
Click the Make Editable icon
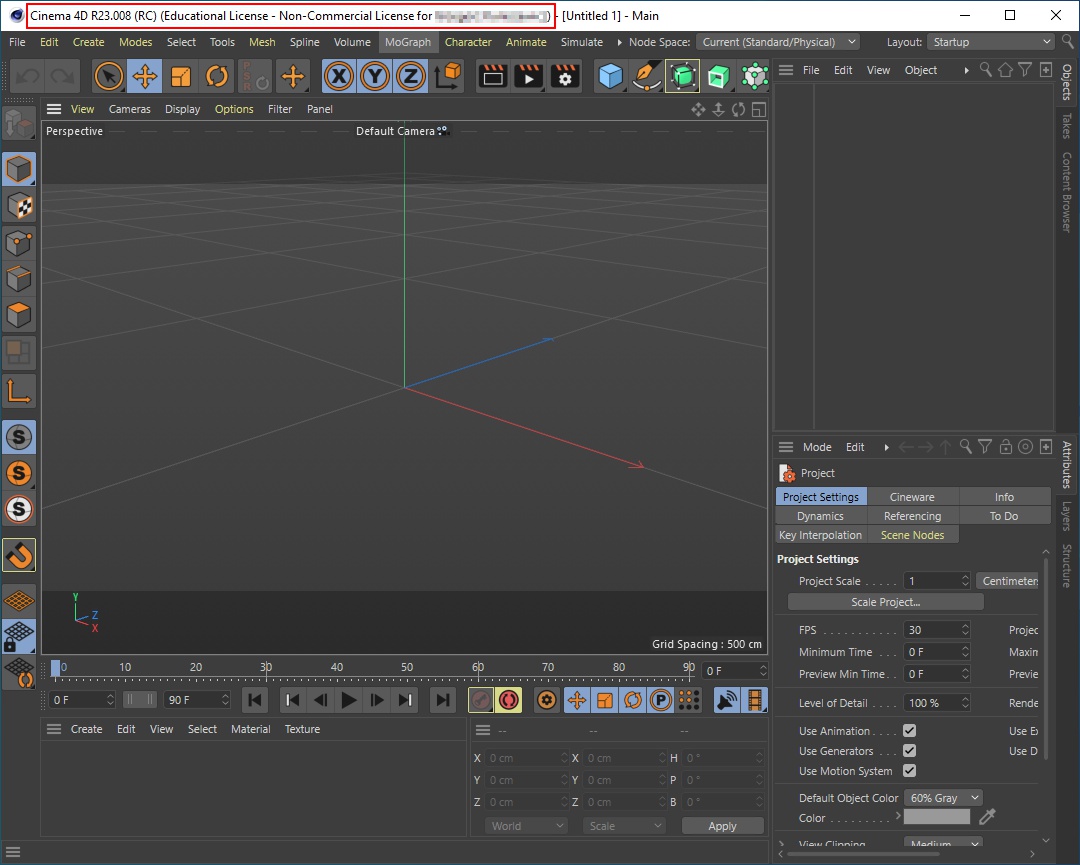pyautogui.click(x=19, y=125)
